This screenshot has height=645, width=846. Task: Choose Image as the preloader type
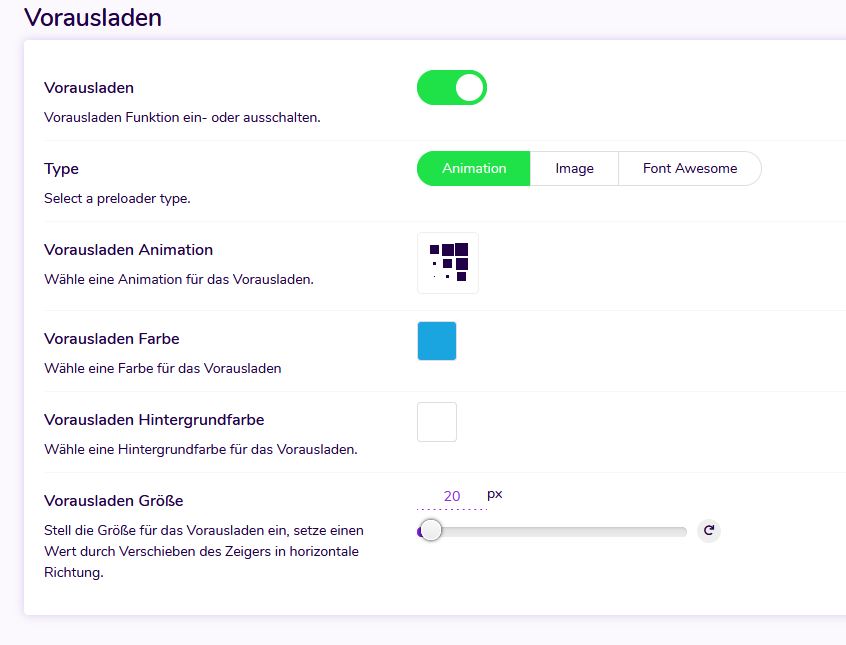click(574, 169)
